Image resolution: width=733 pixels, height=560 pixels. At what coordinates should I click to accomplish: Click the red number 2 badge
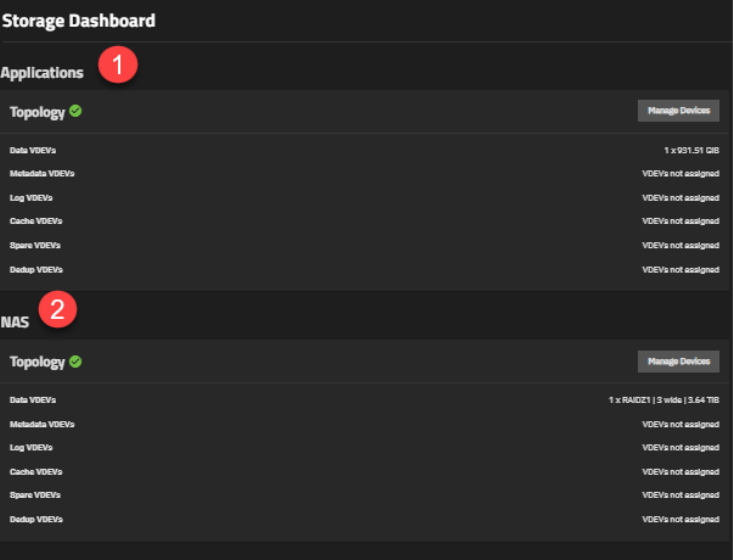point(58,308)
